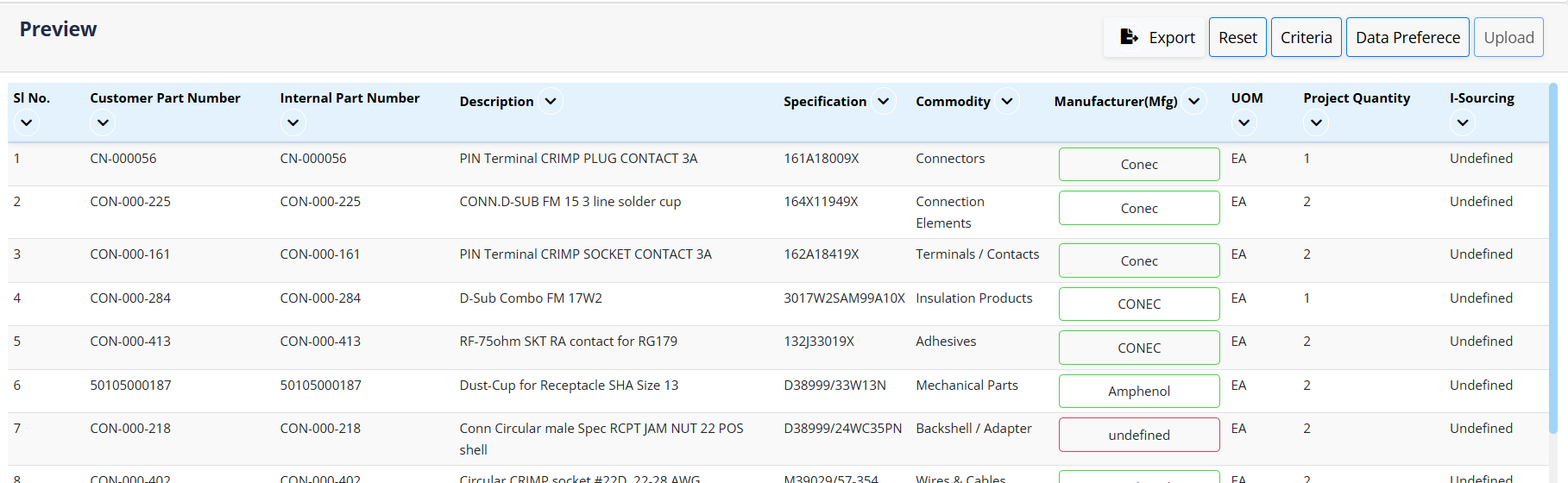This screenshot has height=483, width=1568.
Task: Click the Upload button
Action: (1508, 38)
